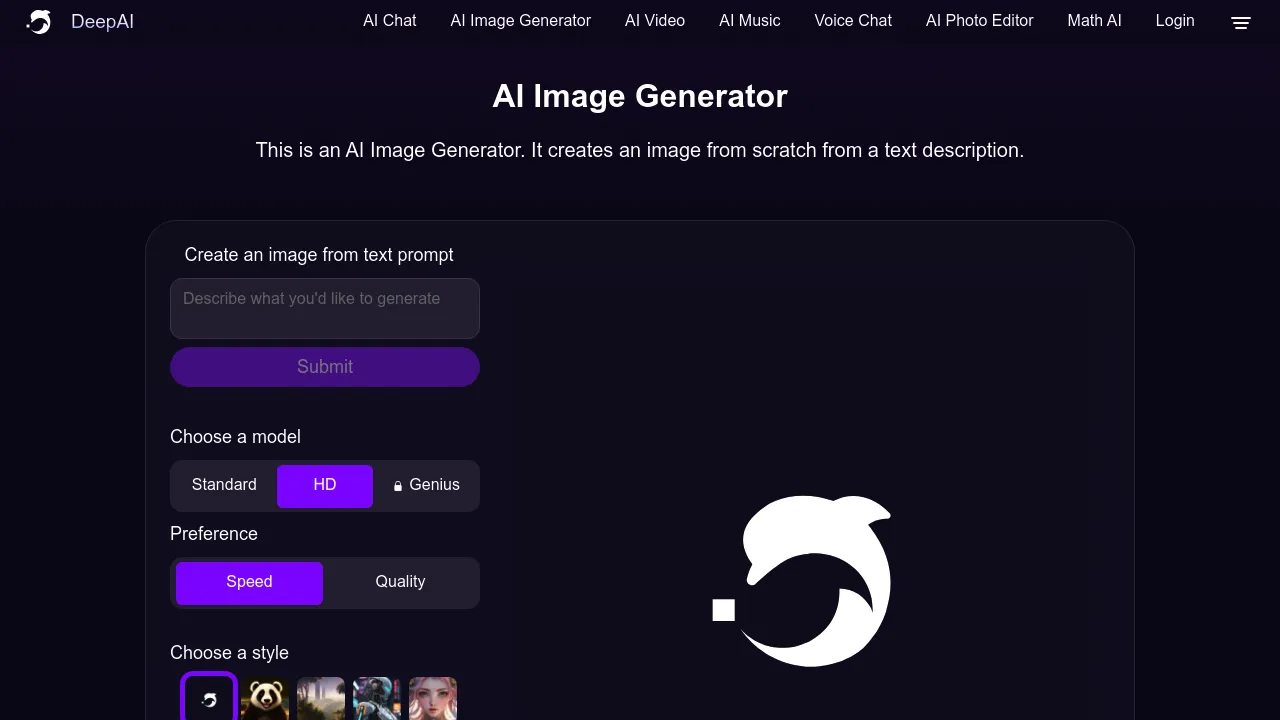Click the image prompt text field
1280x720 pixels.
pyautogui.click(x=325, y=308)
